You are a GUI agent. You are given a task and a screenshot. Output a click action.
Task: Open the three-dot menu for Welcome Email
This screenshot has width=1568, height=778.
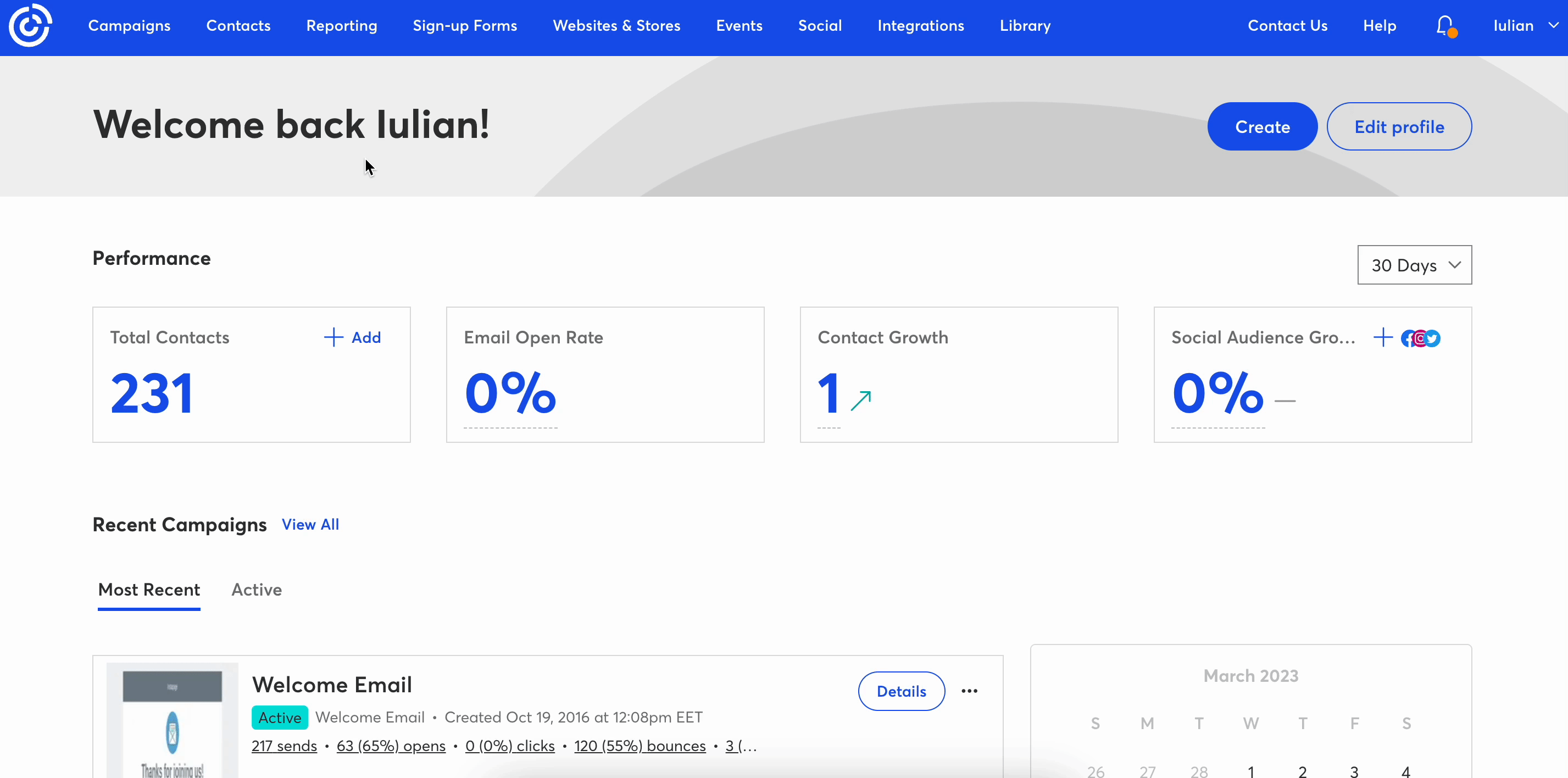[x=969, y=691]
